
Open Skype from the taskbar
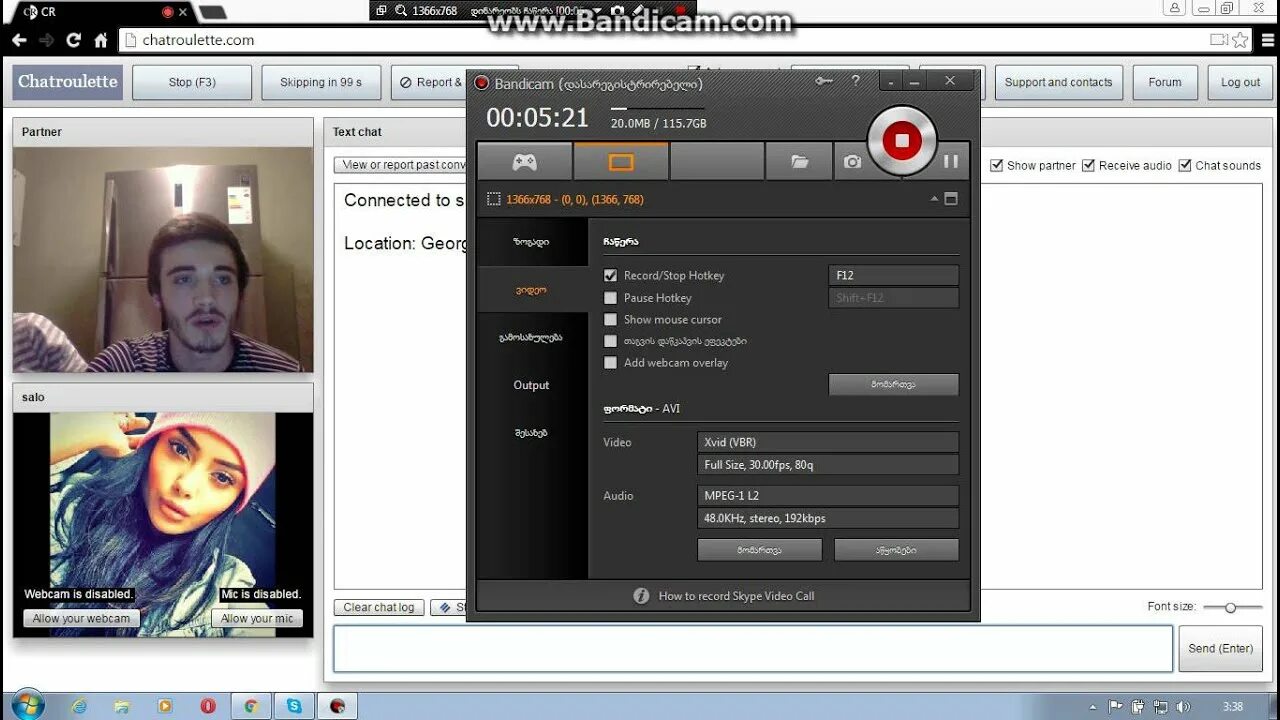point(294,706)
